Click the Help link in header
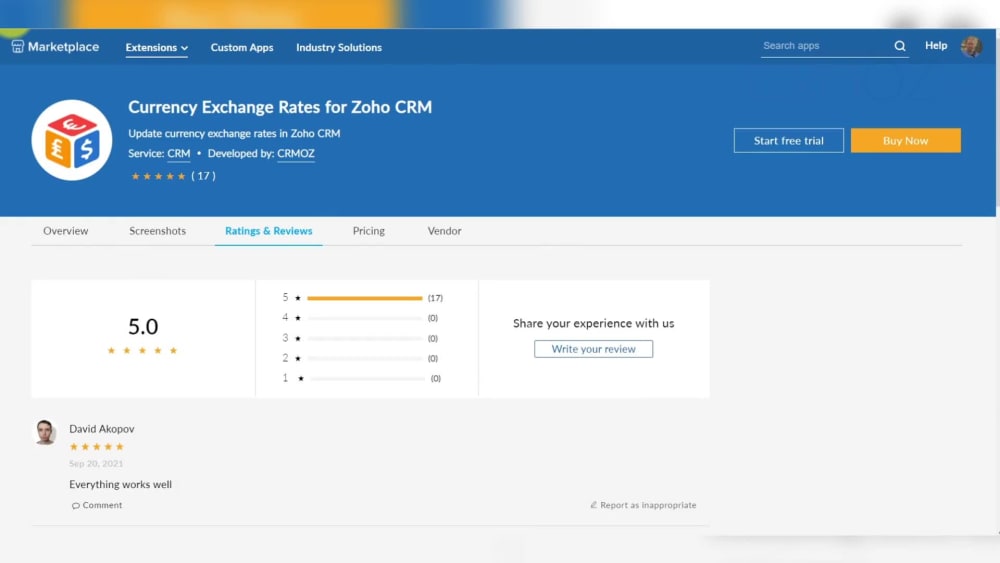Screen dimensions: 1000x563 coord(936,46)
